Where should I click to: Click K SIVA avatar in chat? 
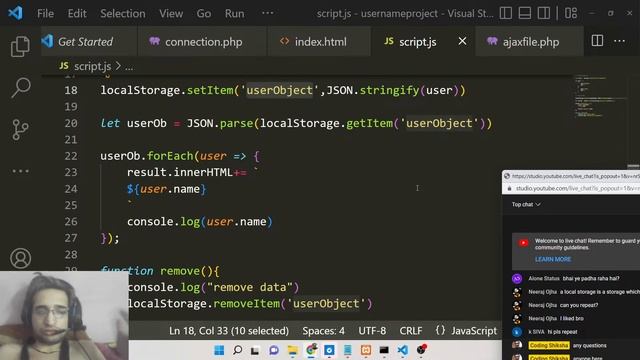coord(517,332)
